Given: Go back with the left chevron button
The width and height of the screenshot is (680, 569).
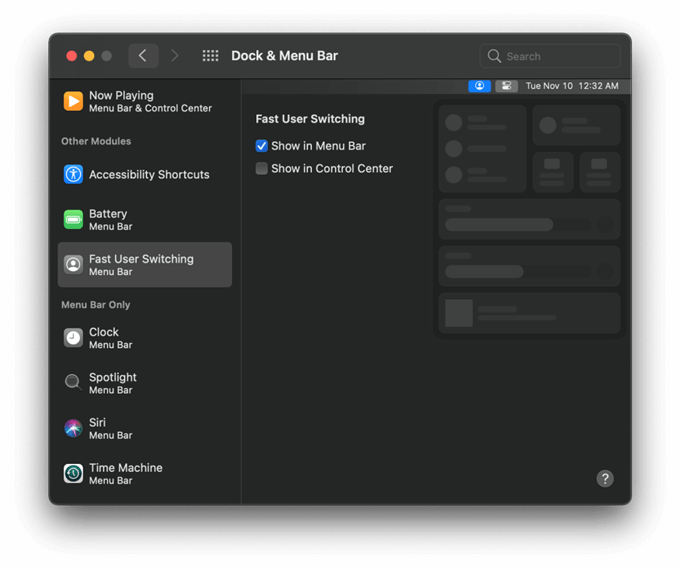Looking at the screenshot, I should [x=143, y=56].
